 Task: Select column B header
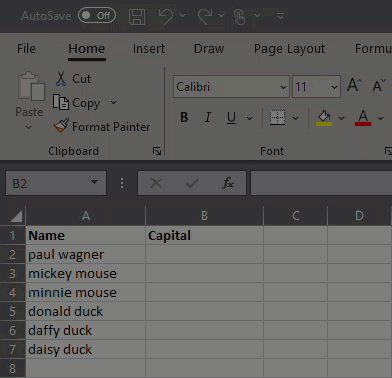204,216
